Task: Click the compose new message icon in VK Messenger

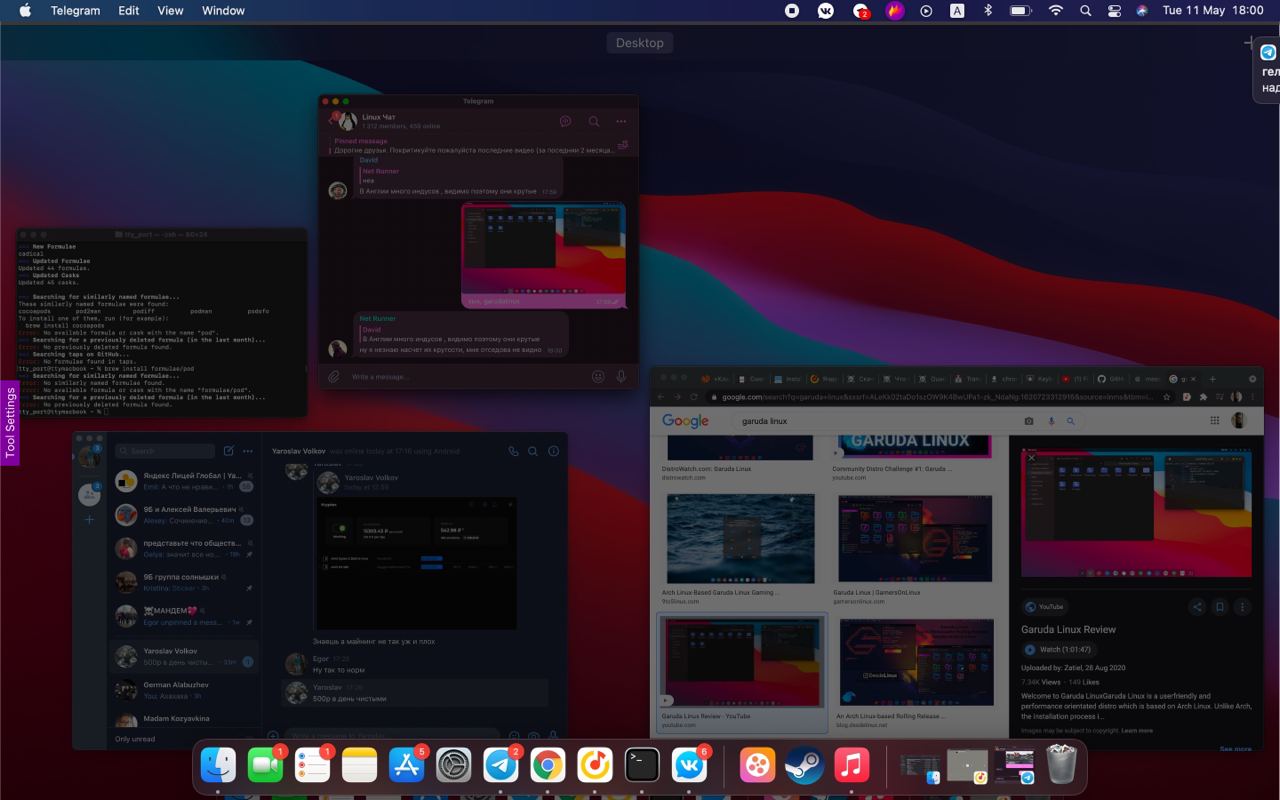Action: 229,451
